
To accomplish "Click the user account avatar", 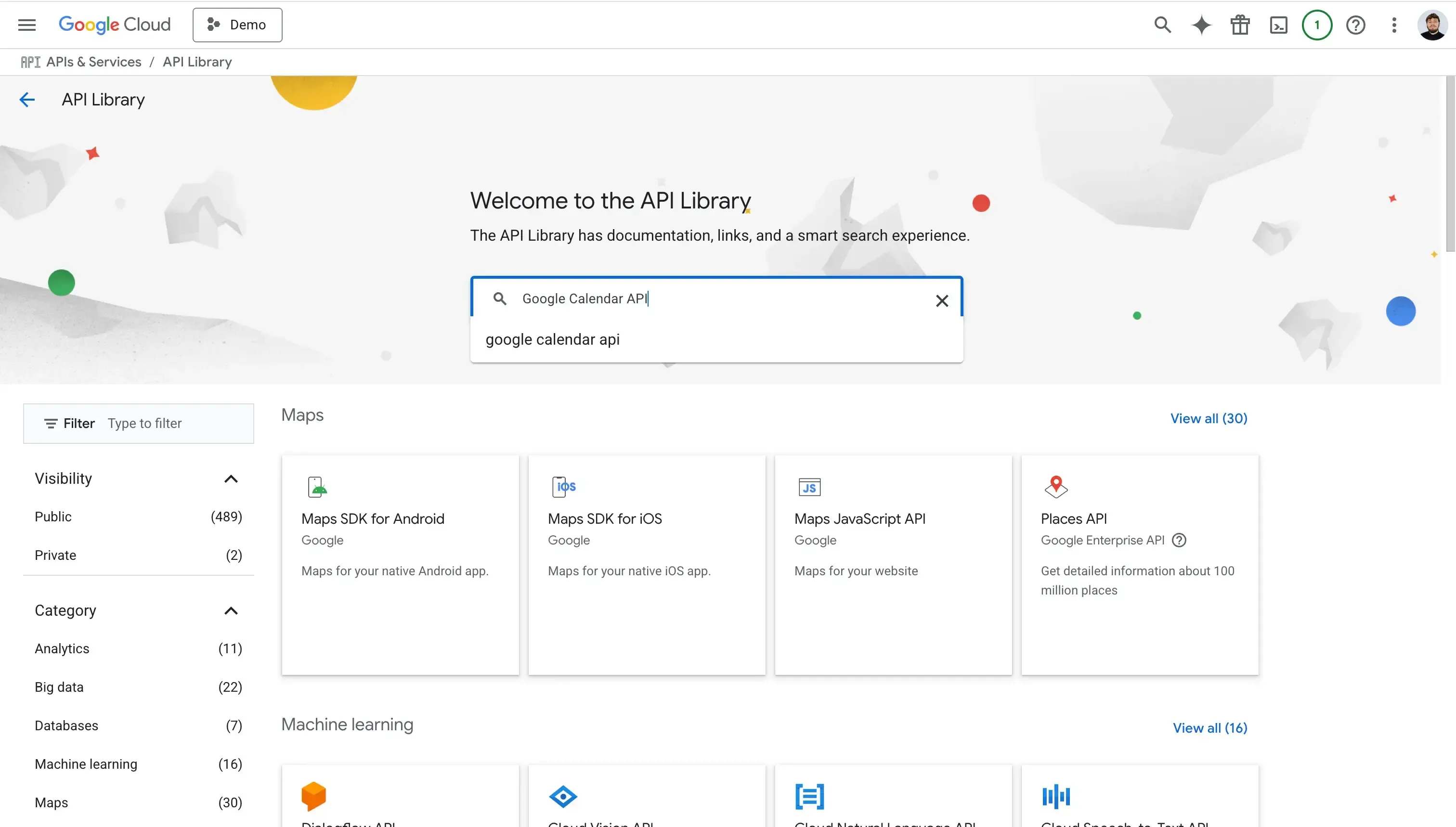I will [1432, 25].
